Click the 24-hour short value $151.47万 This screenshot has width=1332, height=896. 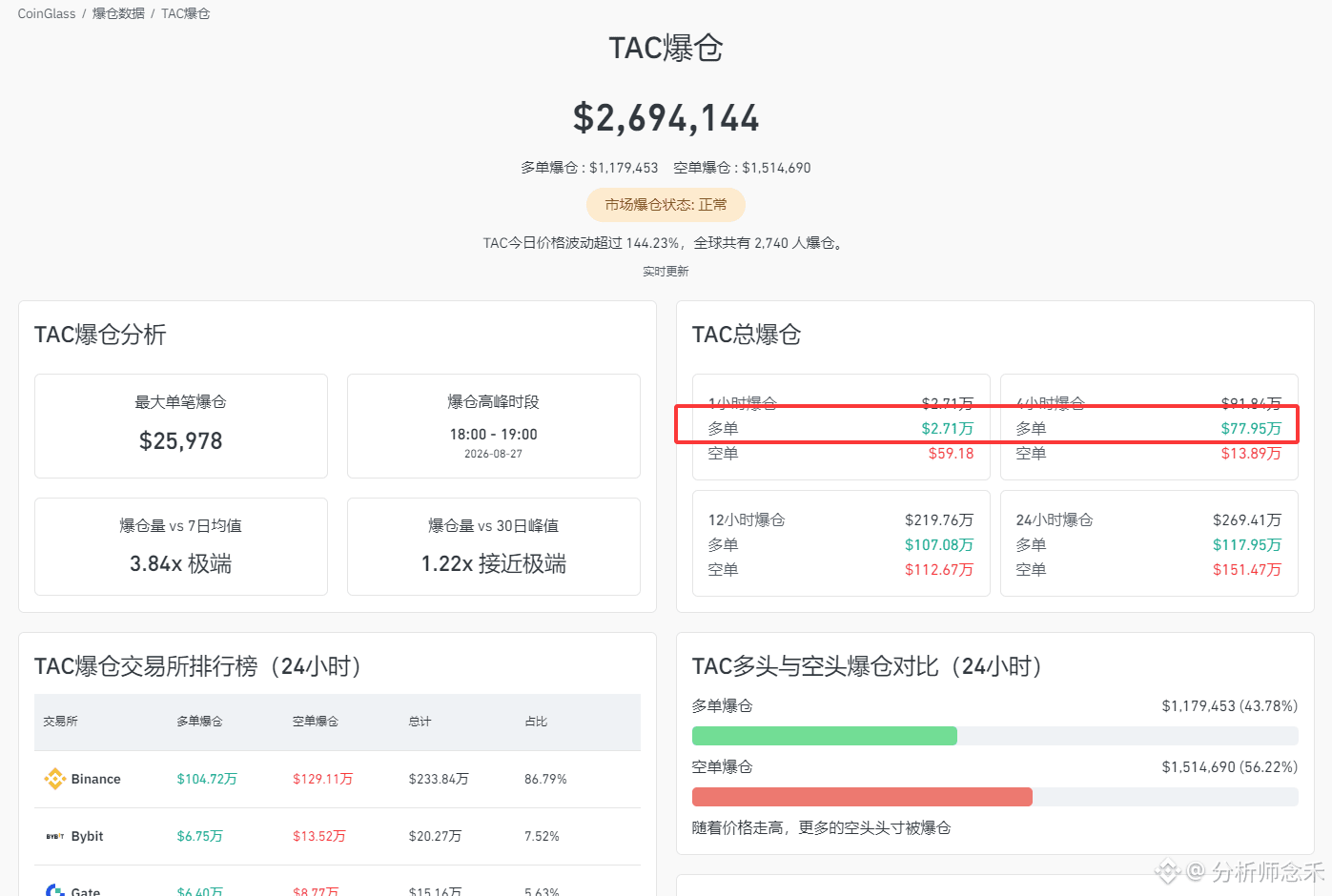[x=1247, y=570]
